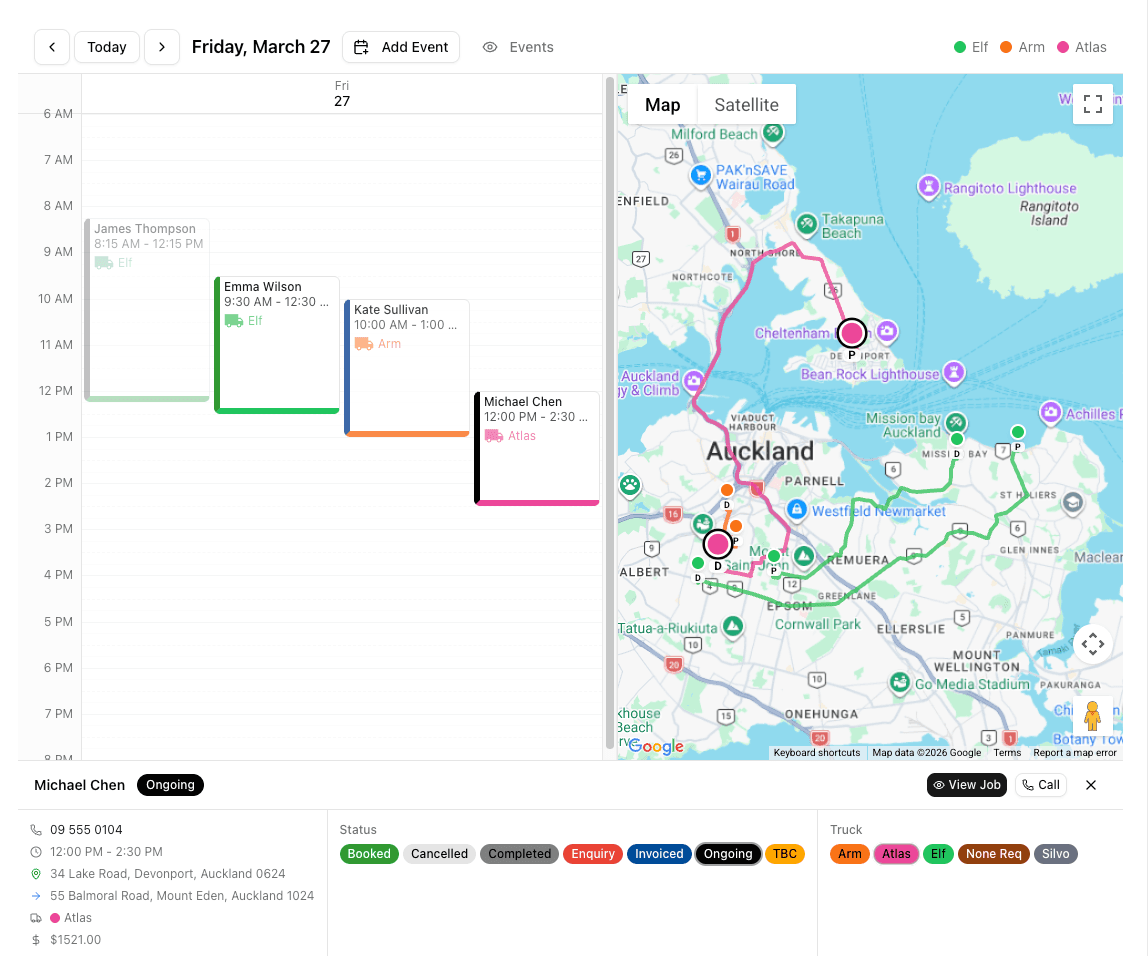The height and width of the screenshot is (956, 1148).
Task: Click the map camera controls icon
Action: point(1092,644)
